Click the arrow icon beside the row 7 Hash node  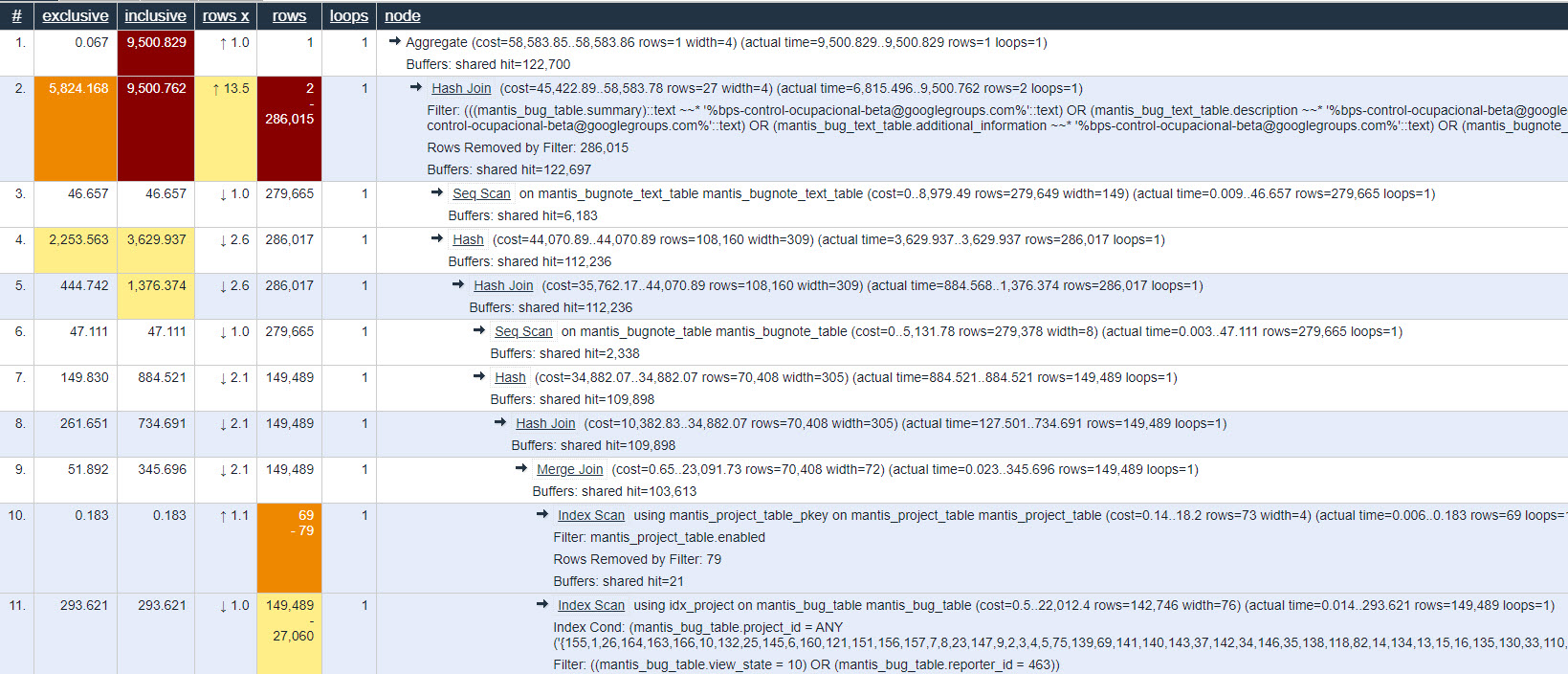479,376
